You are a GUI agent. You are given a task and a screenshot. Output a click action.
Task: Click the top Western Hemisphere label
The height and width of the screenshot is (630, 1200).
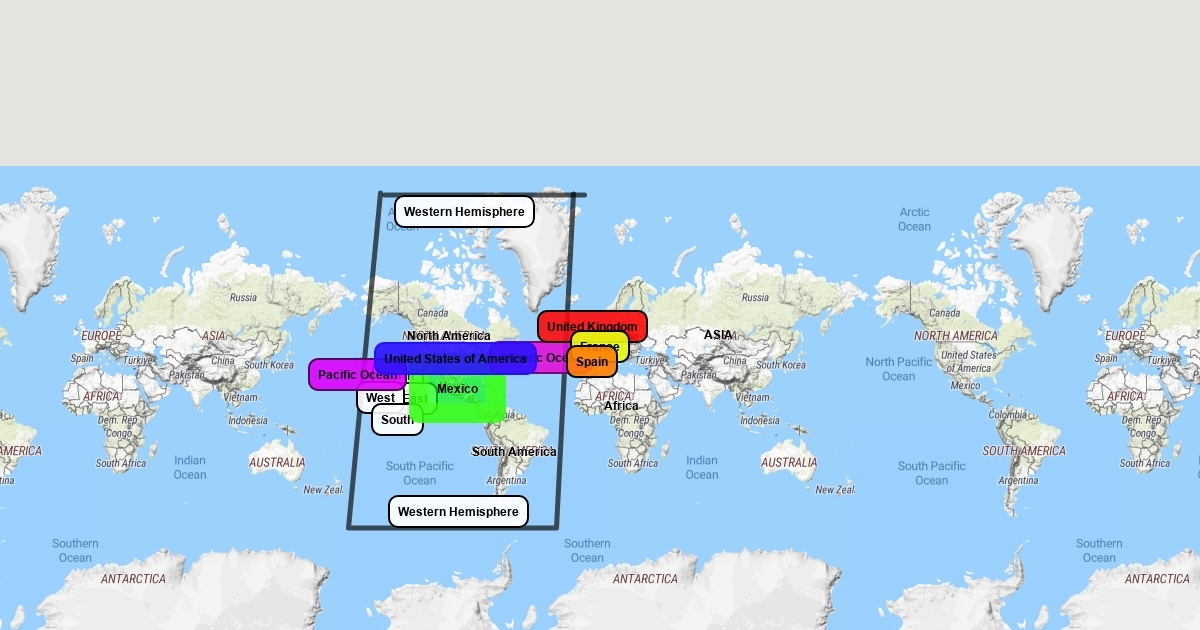pyautogui.click(x=464, y=212)
